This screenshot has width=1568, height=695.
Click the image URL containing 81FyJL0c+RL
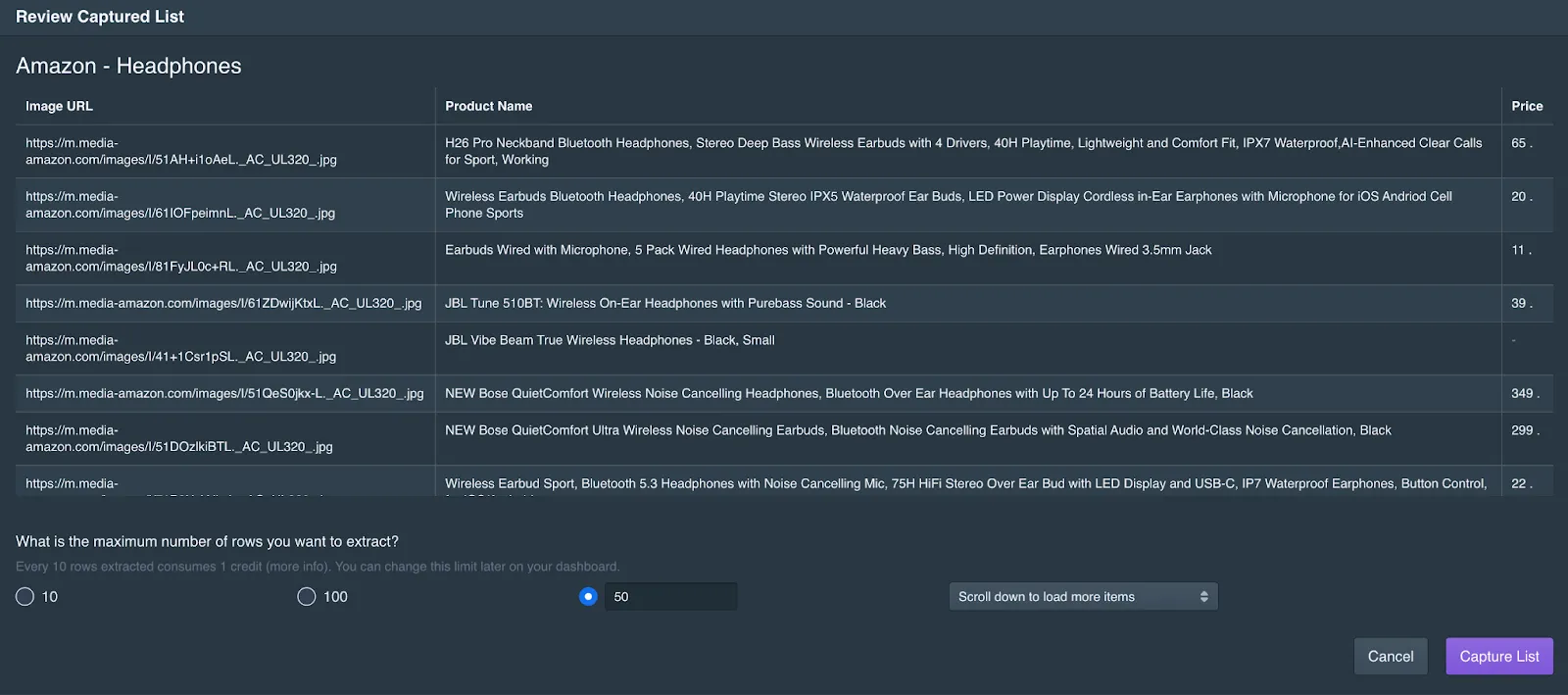click(181, 258)
